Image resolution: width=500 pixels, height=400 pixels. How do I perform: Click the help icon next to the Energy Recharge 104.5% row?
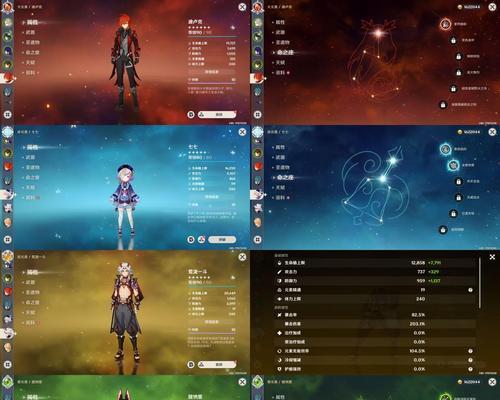coord(470,351)
